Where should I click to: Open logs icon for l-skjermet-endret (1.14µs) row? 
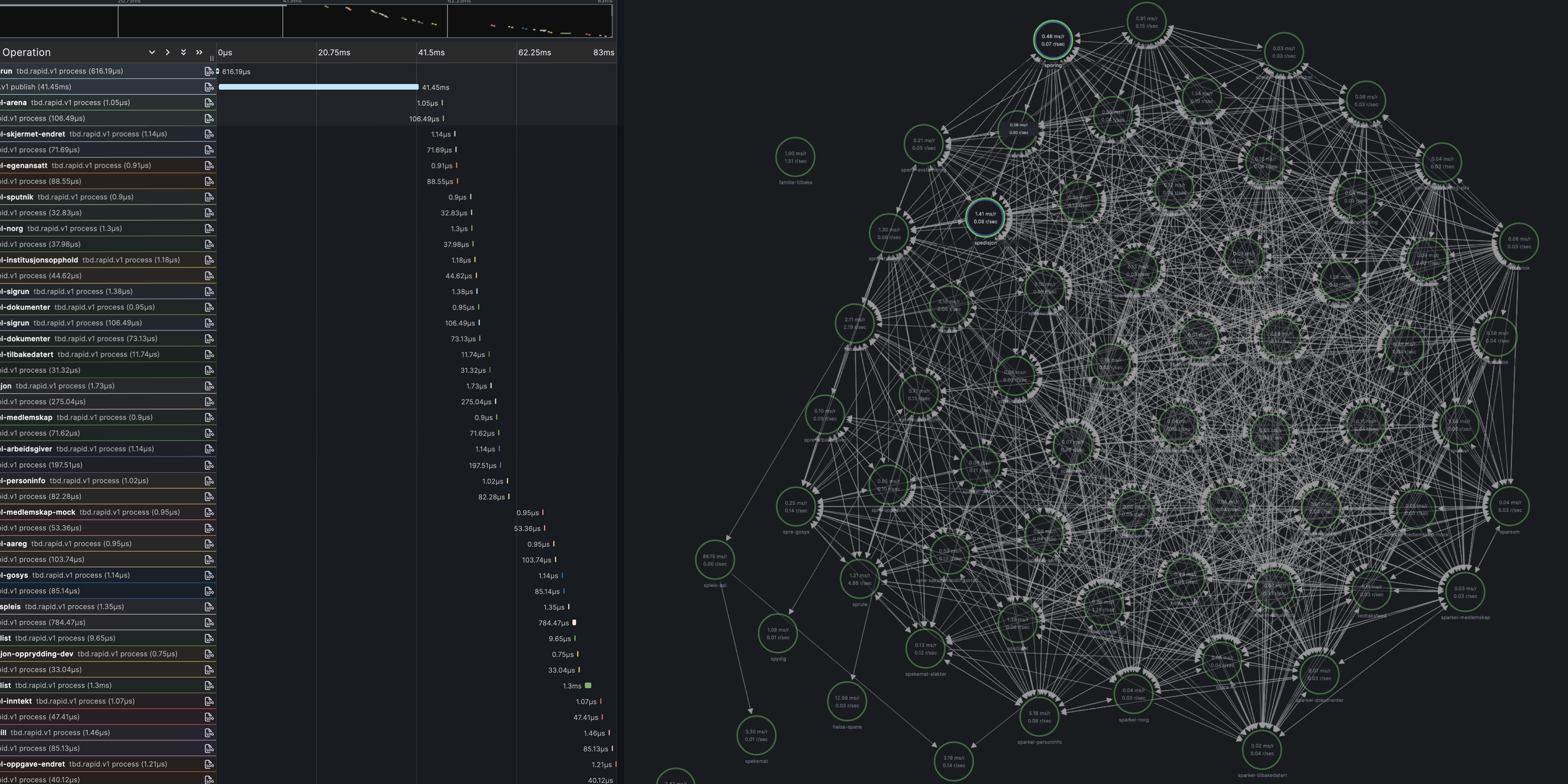click(x=209, y=134)
